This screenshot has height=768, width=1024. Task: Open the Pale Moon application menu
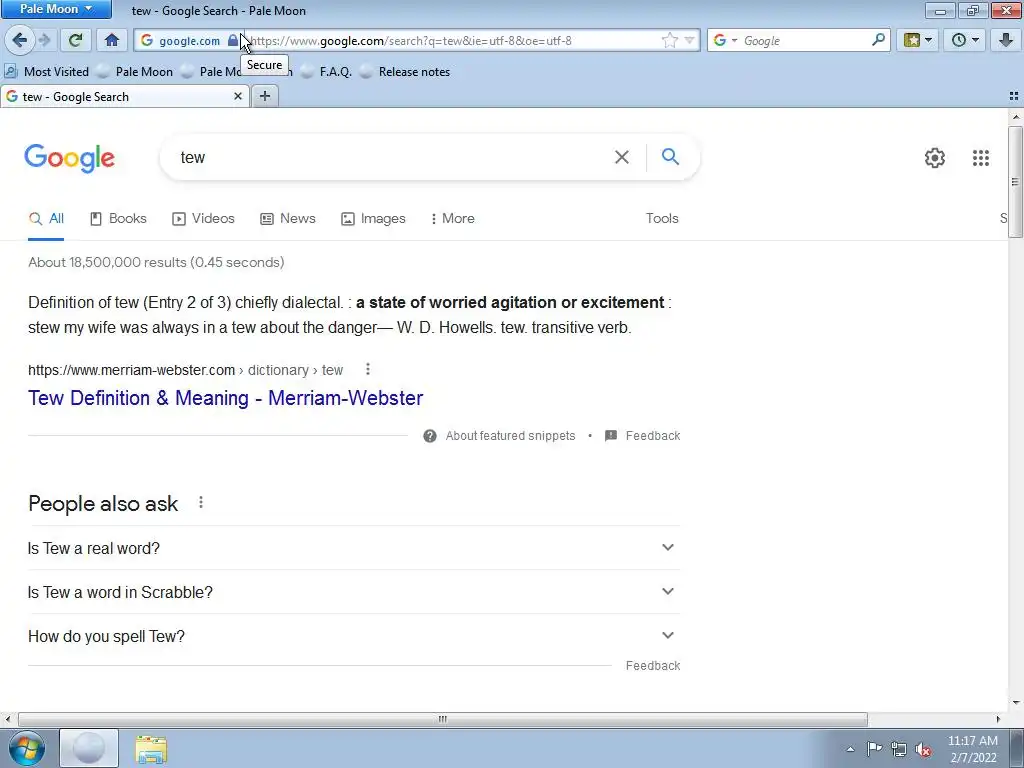[x=56, y=9]
